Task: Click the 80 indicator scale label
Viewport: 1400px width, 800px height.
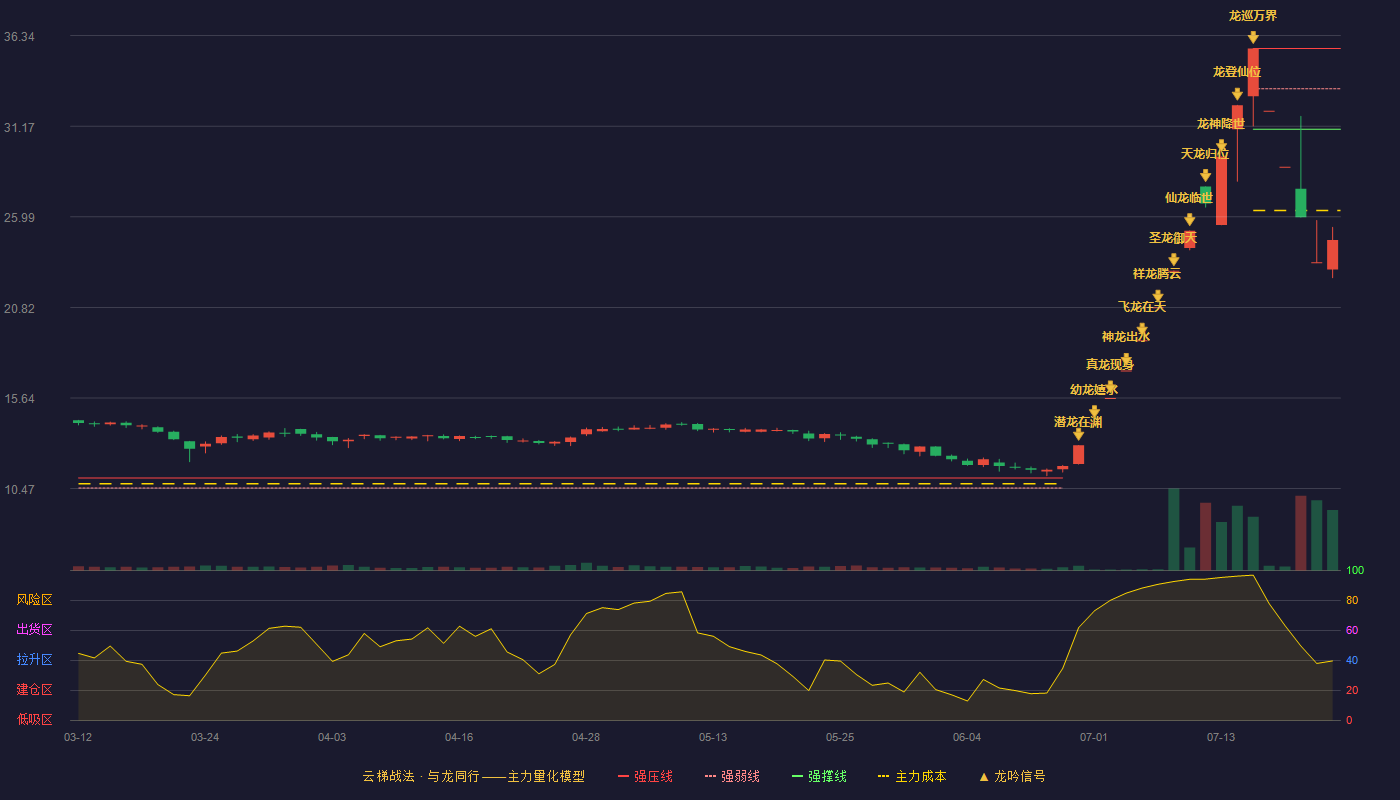Action: 1352,600
